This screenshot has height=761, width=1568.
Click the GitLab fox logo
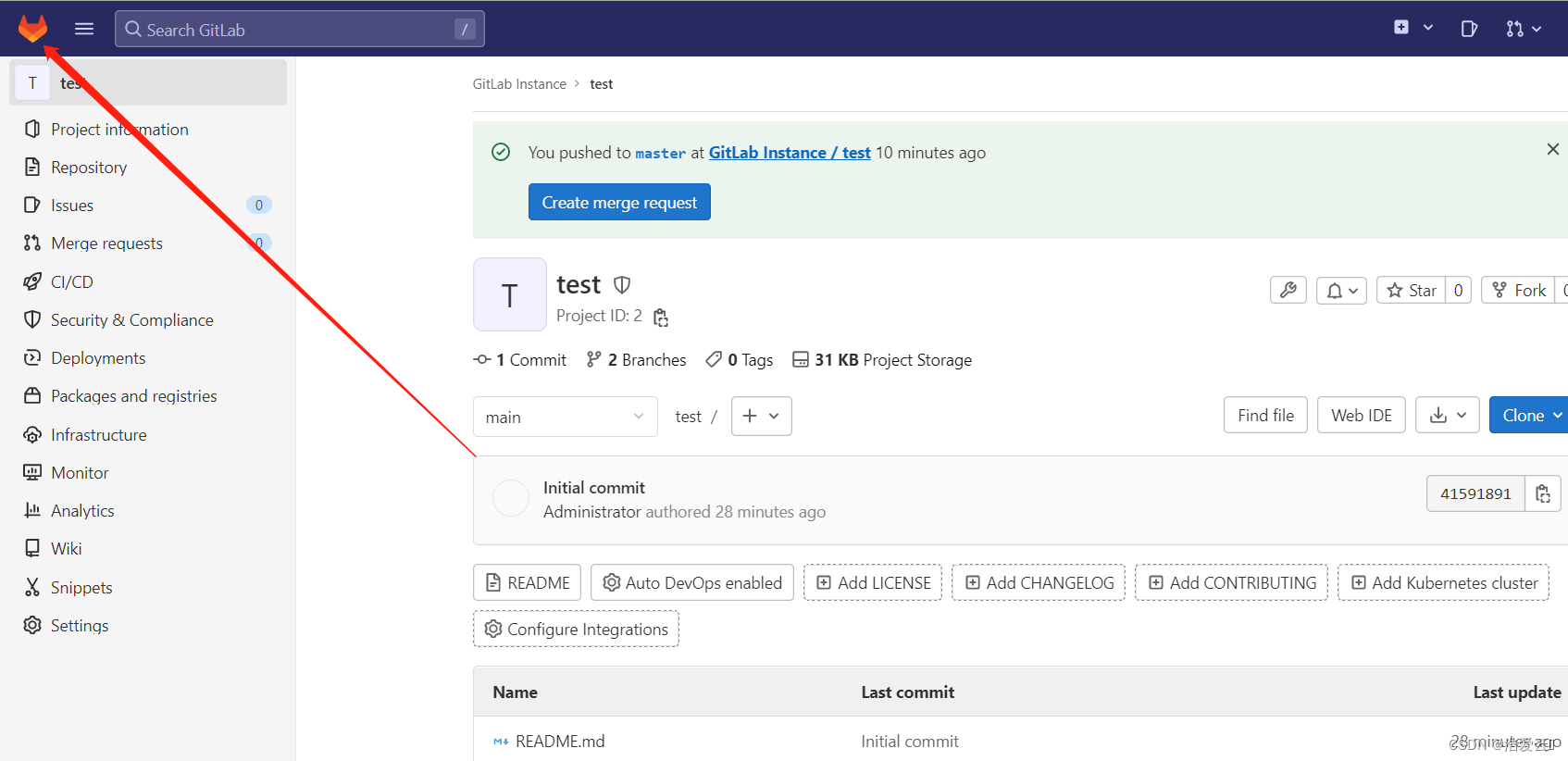click(32, 29)
